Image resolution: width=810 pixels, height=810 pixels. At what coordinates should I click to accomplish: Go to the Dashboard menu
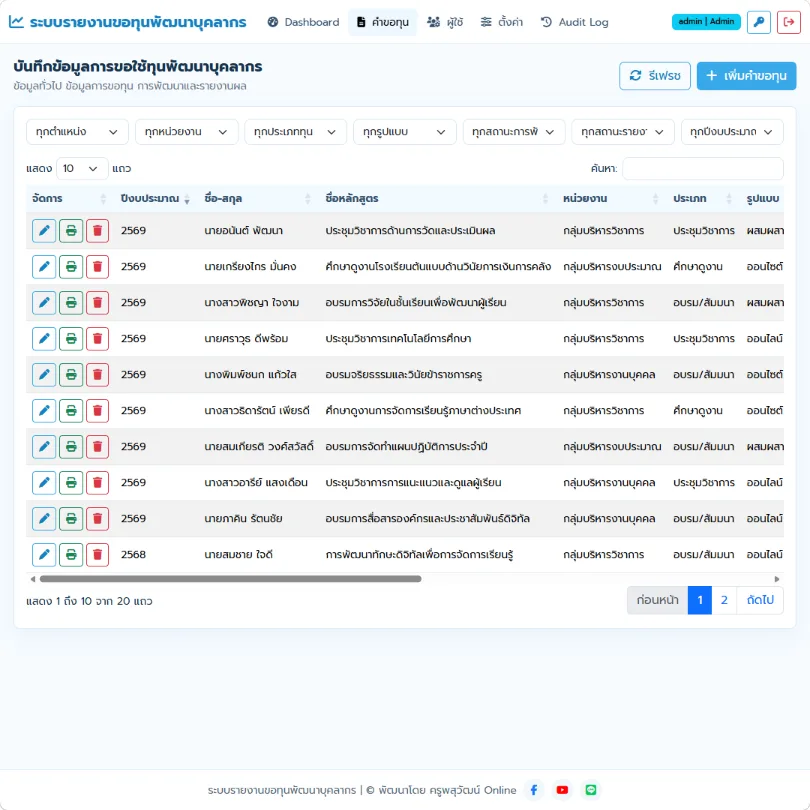(x=304, y=22)
